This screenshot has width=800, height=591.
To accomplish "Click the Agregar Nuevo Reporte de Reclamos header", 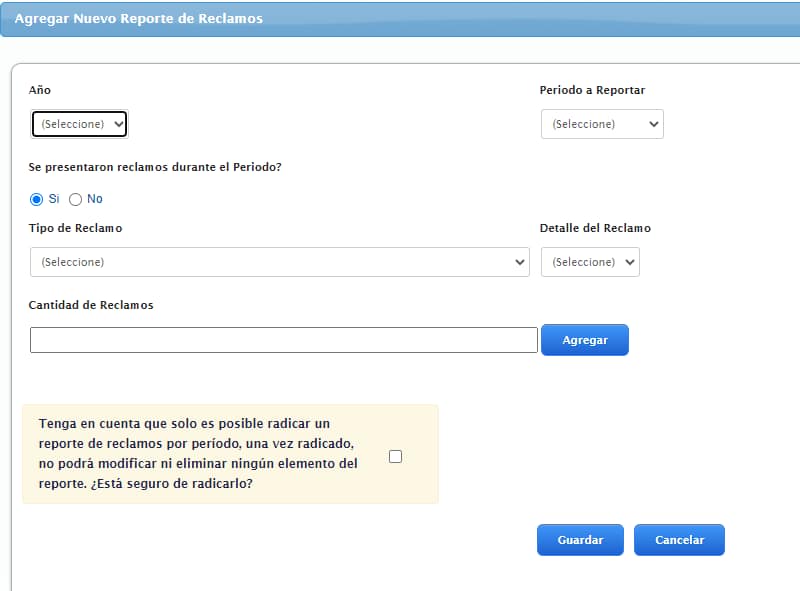I will click(139, 19).
